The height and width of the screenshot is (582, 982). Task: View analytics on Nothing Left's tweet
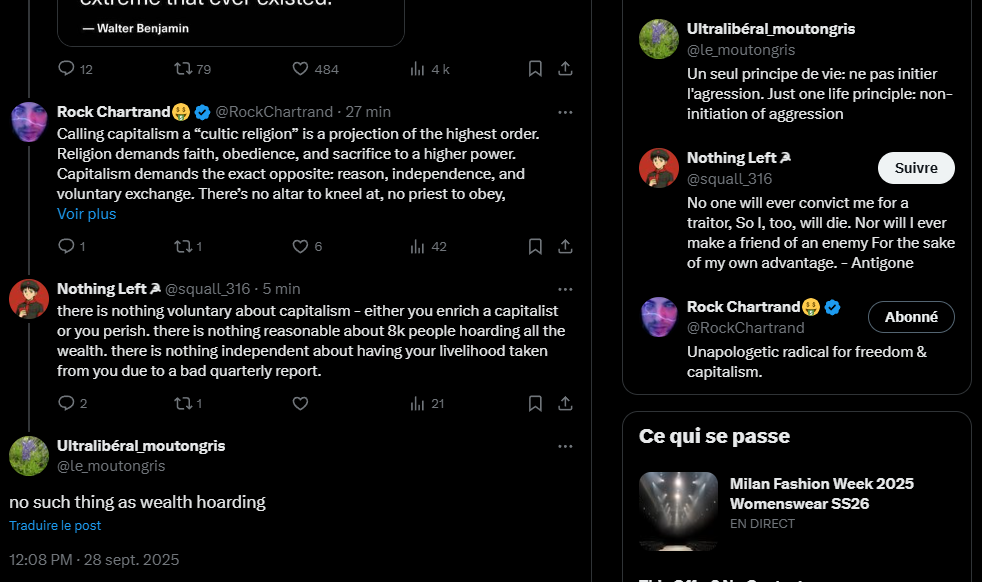click(427, 403)
